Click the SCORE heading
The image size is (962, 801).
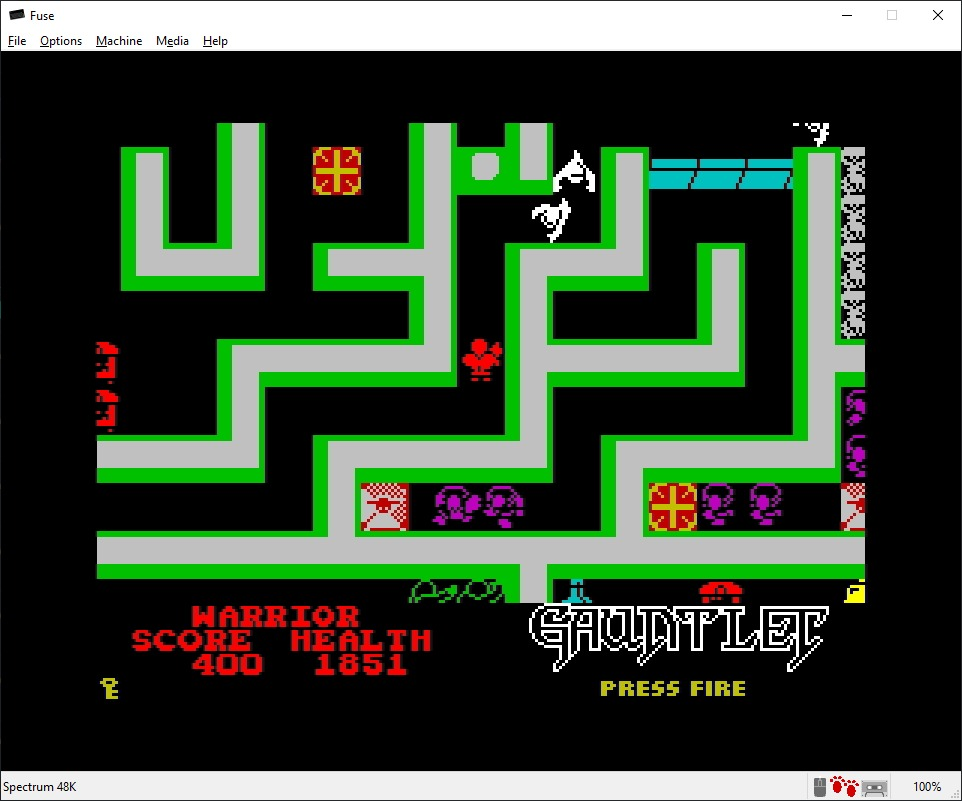pos(191,640)
